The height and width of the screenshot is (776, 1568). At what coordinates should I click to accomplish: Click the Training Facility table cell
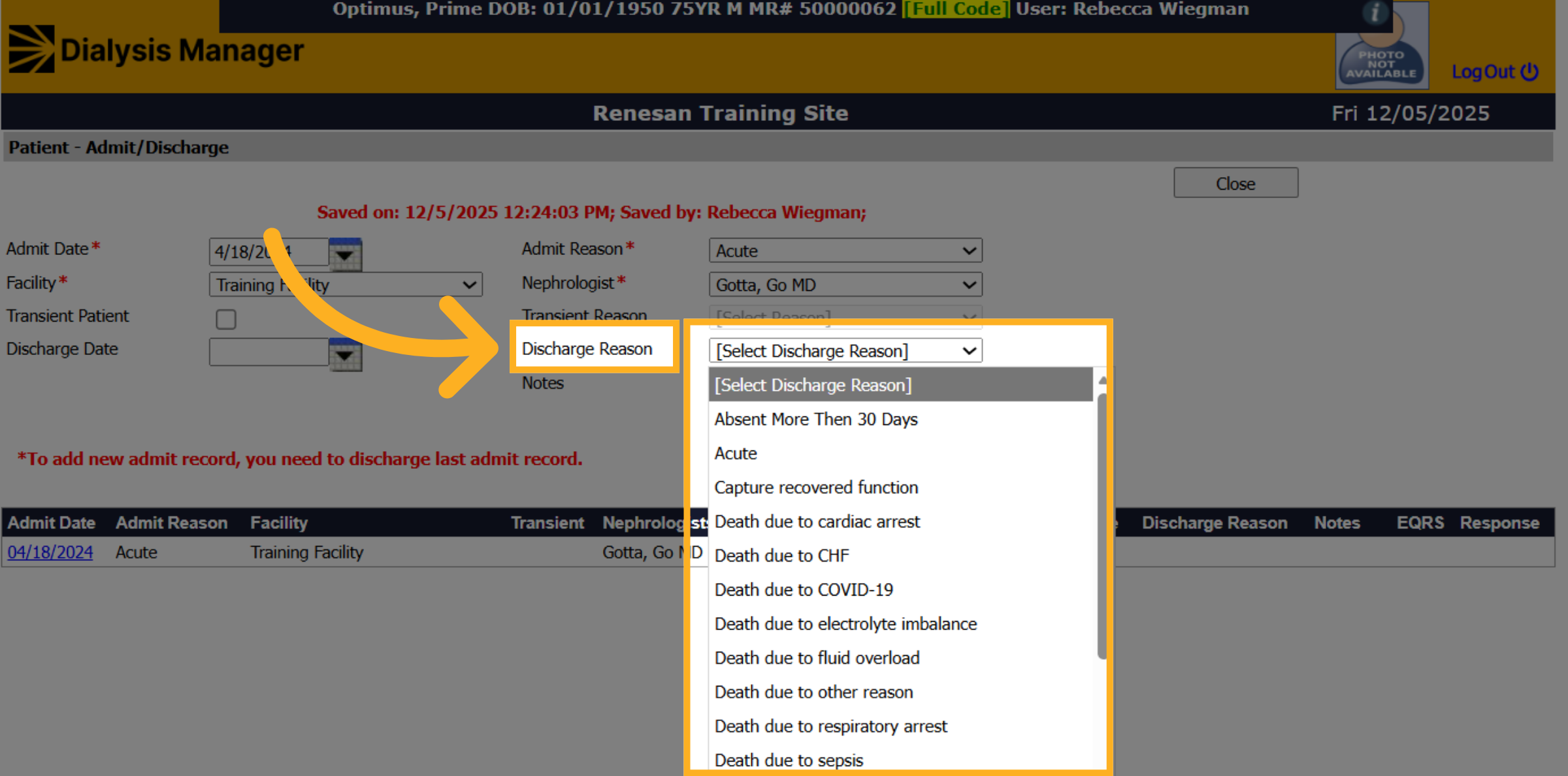(x=306, y=552)
